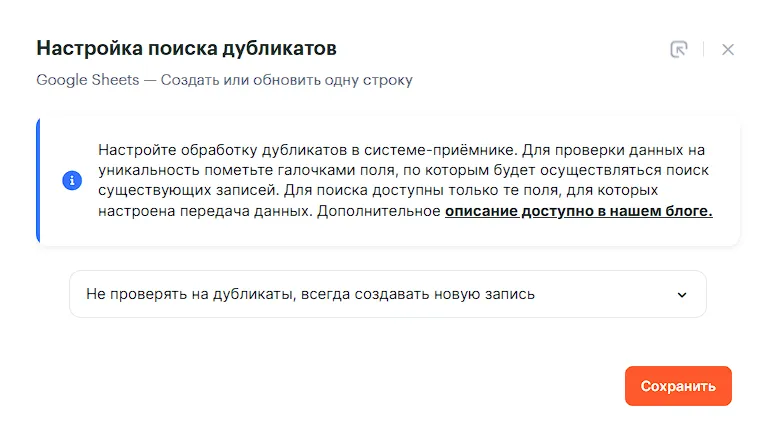Click the blue left stripe of the info banner
Screen dimensions: 770x438
38,181
